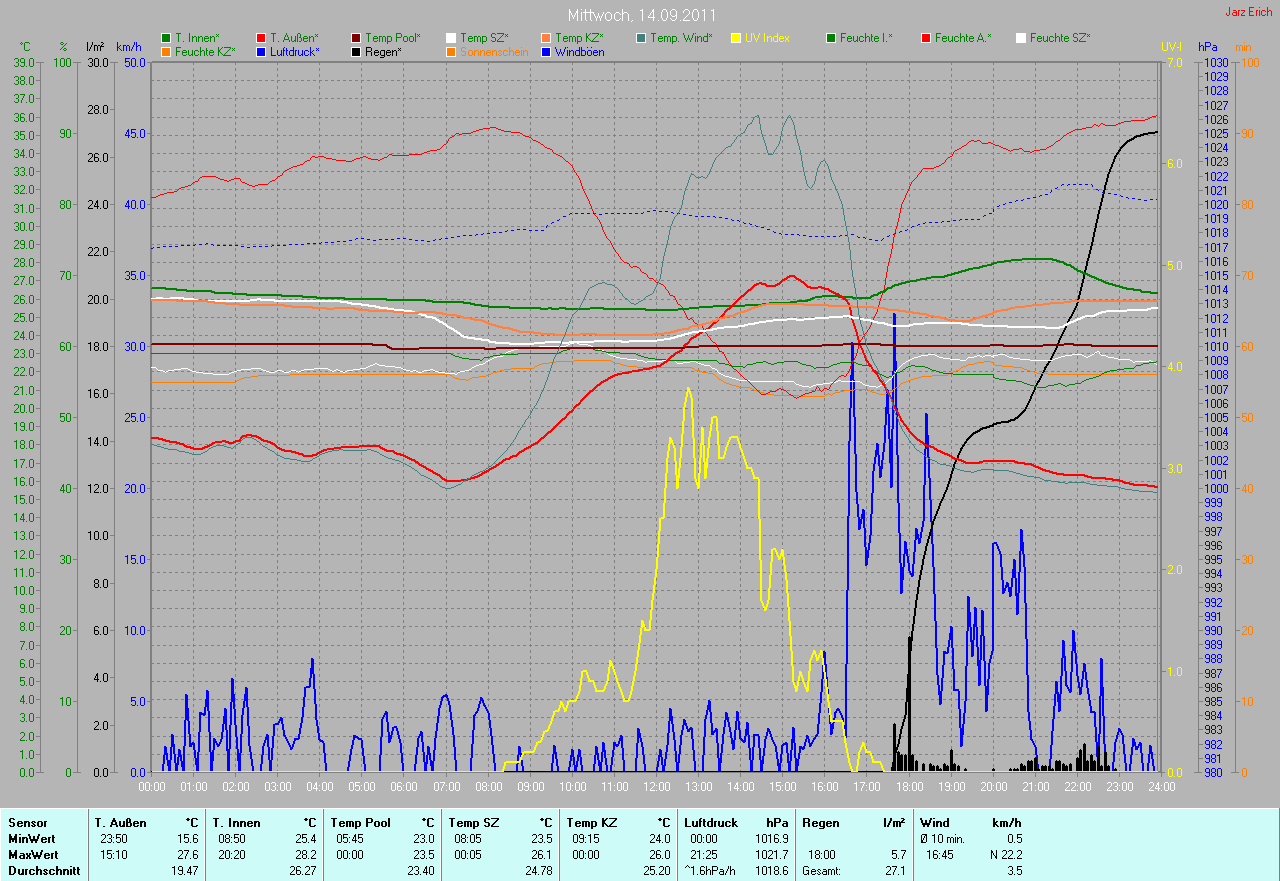Click the T. Innen maximum value '28.2'
Screen dimensions: 1280x881
tap(305, 855)
